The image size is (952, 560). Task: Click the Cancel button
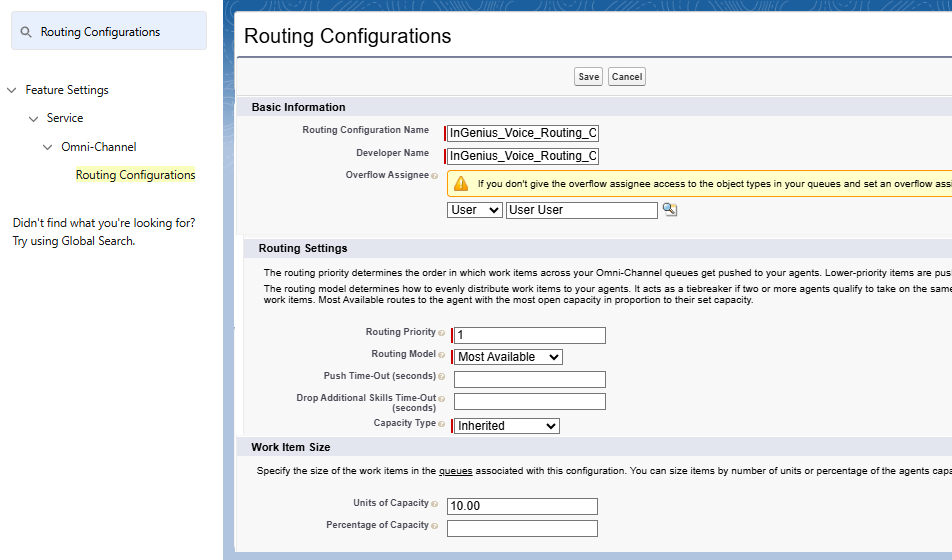pyautogui.click(x=627, y=77)
